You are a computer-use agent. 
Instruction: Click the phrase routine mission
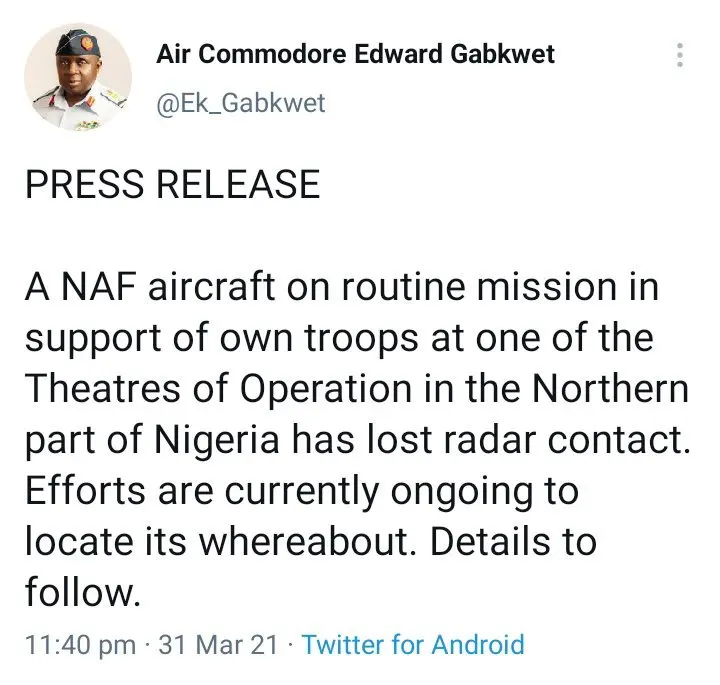coord(479,287)
